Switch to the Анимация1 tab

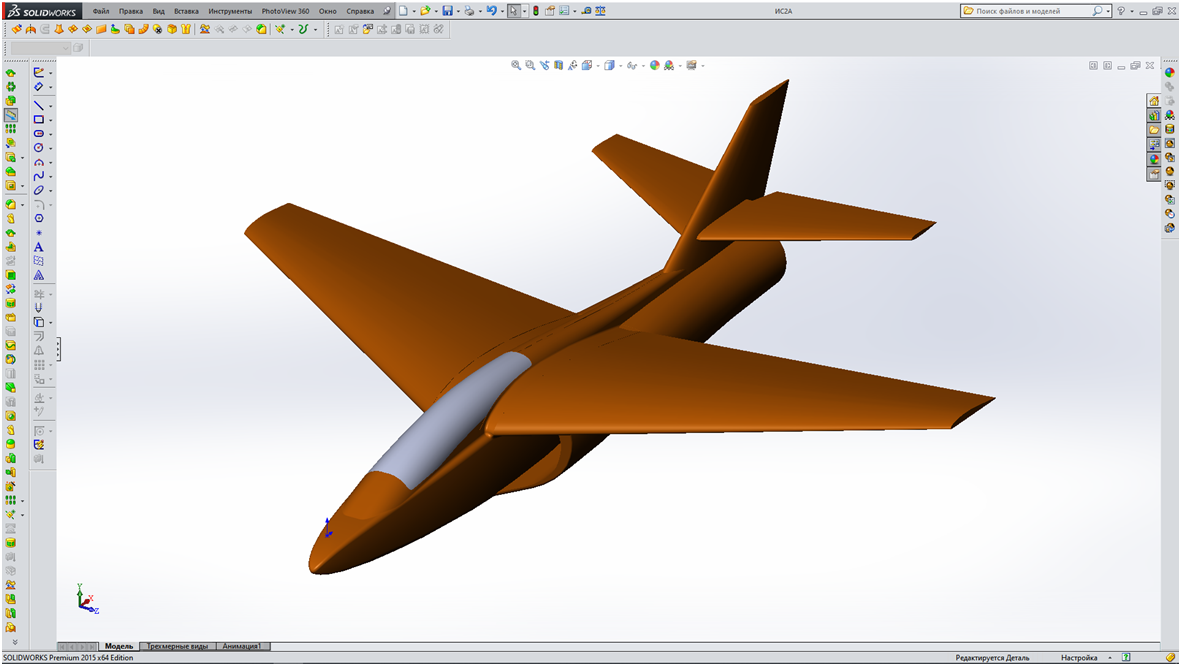pos(242,646)
